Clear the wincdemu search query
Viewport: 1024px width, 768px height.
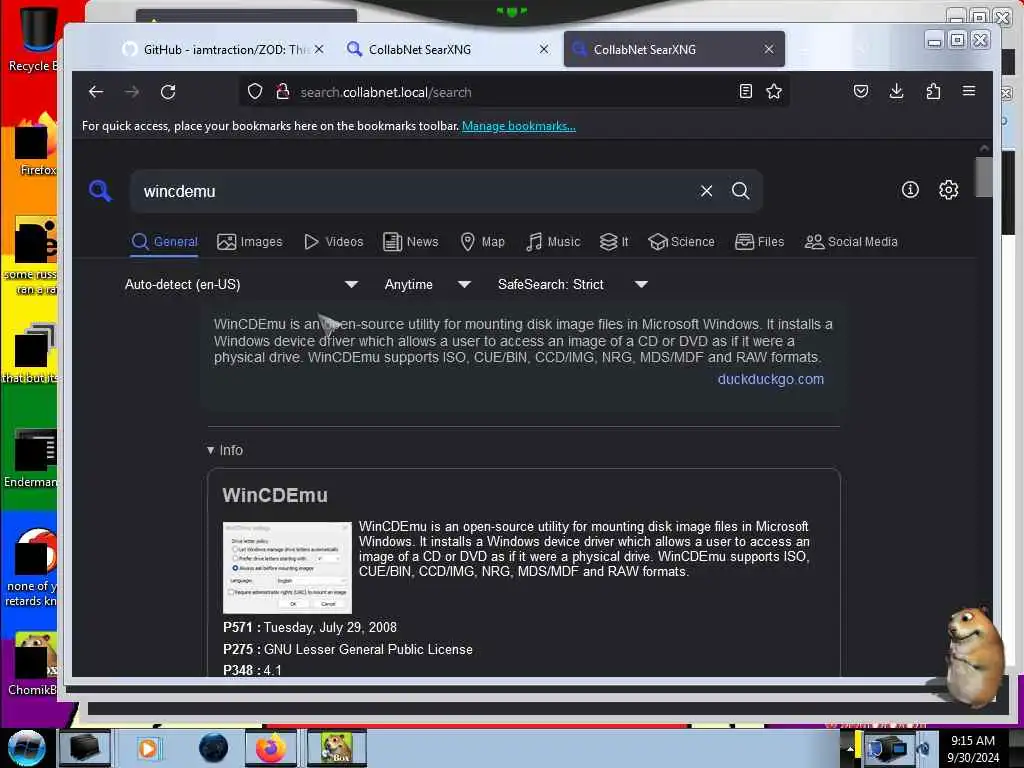click(x=706, y=191)
